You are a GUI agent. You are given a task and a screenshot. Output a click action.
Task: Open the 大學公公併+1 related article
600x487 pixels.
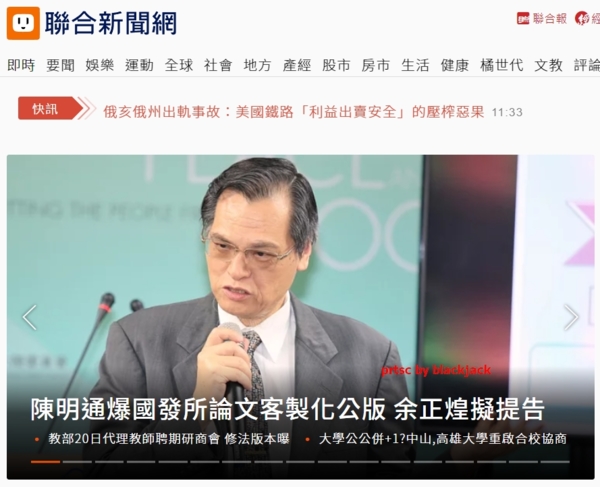point(442,439)
